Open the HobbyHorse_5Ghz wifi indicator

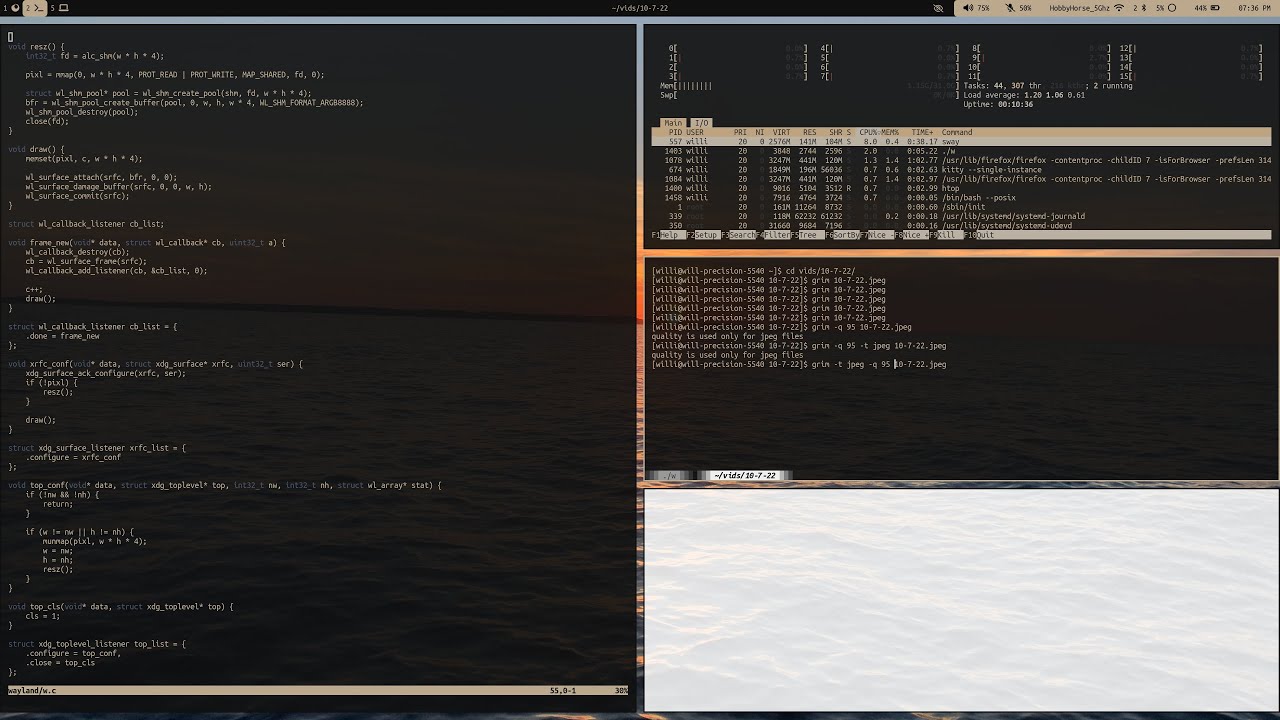coord(1086,8)
